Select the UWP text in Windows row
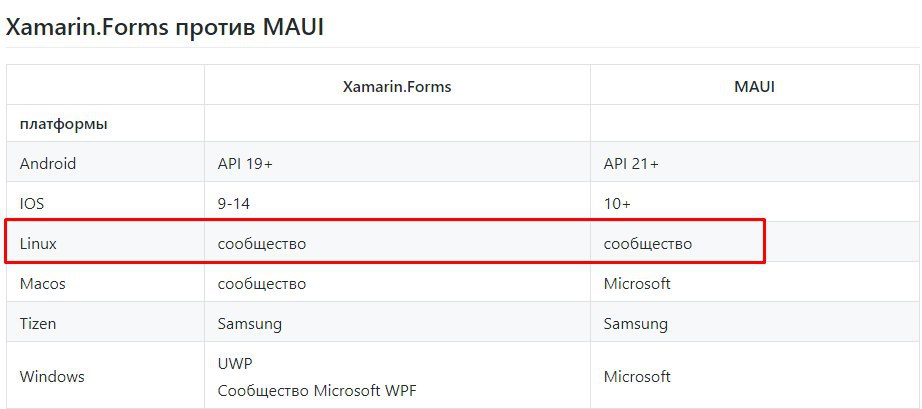Image resolution: width=922 pixels, height=409 pixels. pos(235,364)
